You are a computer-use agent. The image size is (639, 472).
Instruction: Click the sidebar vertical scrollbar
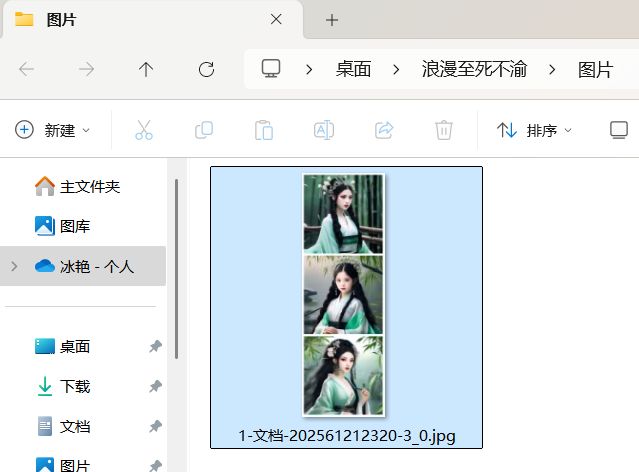(176, 269)
